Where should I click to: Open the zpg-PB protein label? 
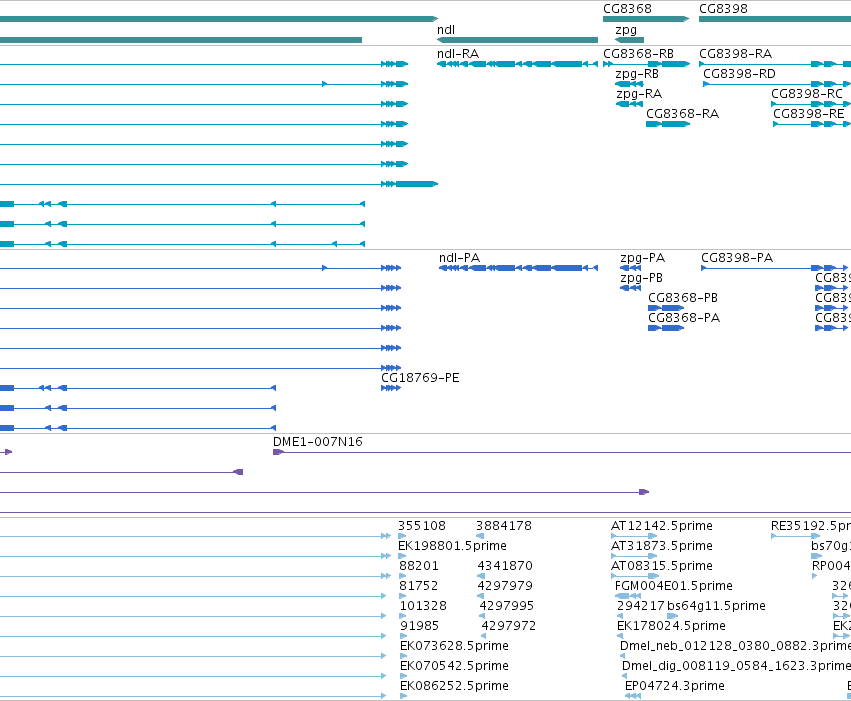[x=642, y=278]
